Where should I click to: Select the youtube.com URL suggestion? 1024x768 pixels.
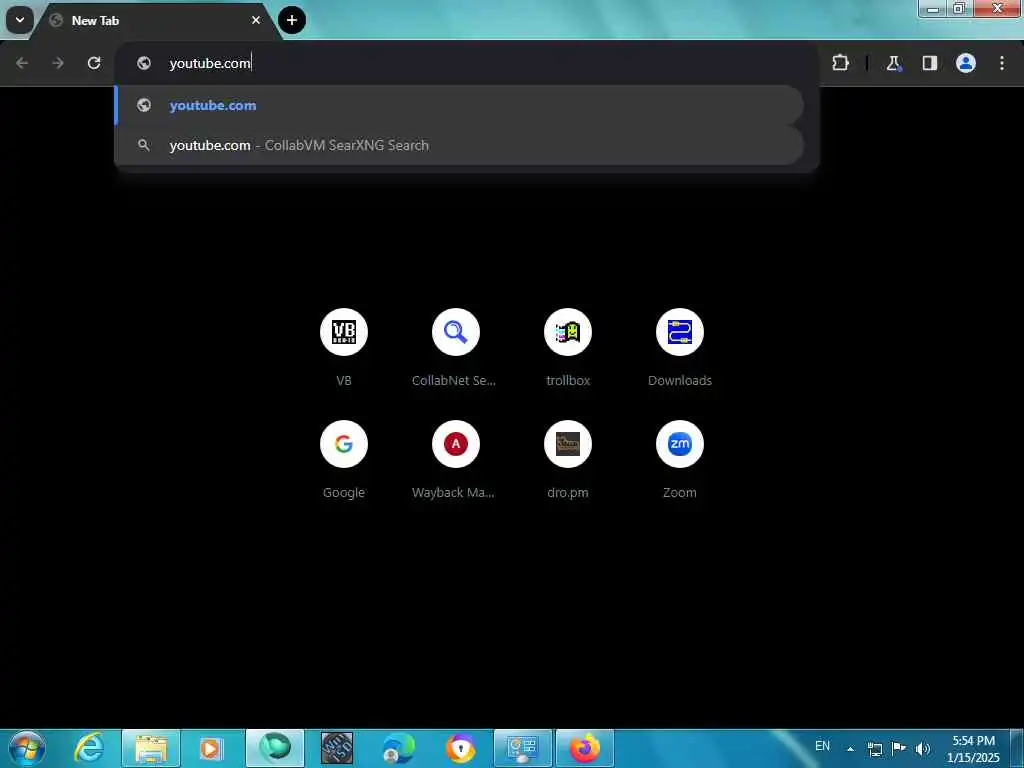click(x=459, y=105)
